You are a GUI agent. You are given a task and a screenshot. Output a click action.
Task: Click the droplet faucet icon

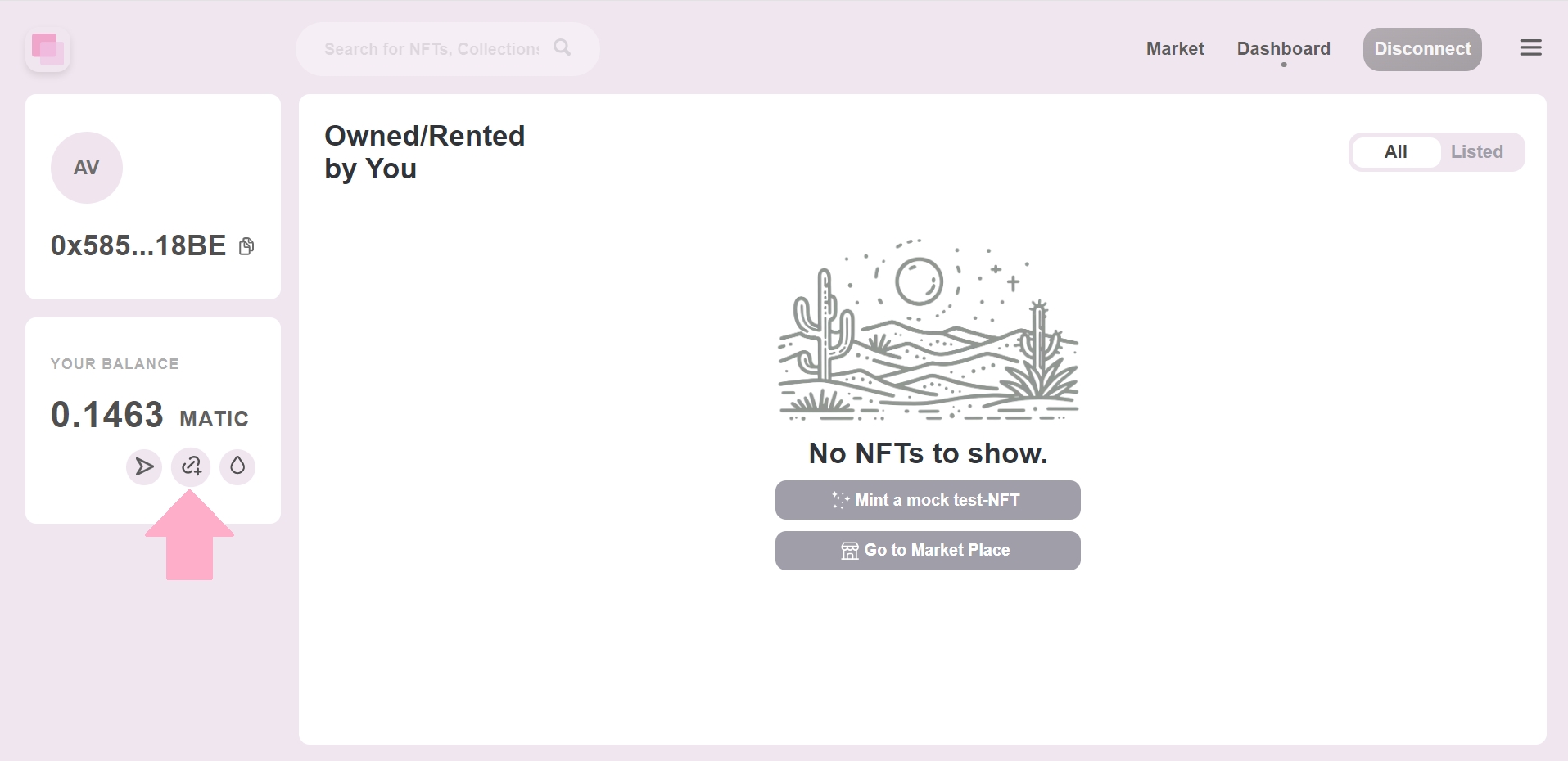coord(237,466)
